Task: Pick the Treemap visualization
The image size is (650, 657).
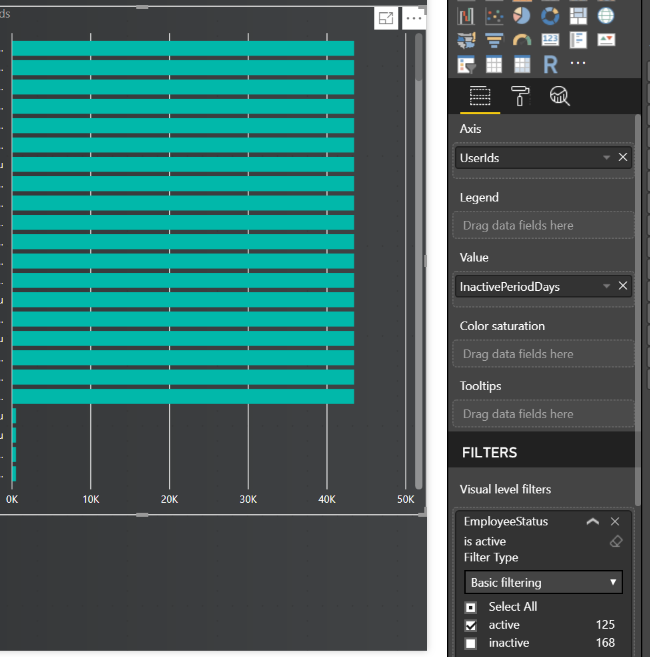Action: coord(578,16)
